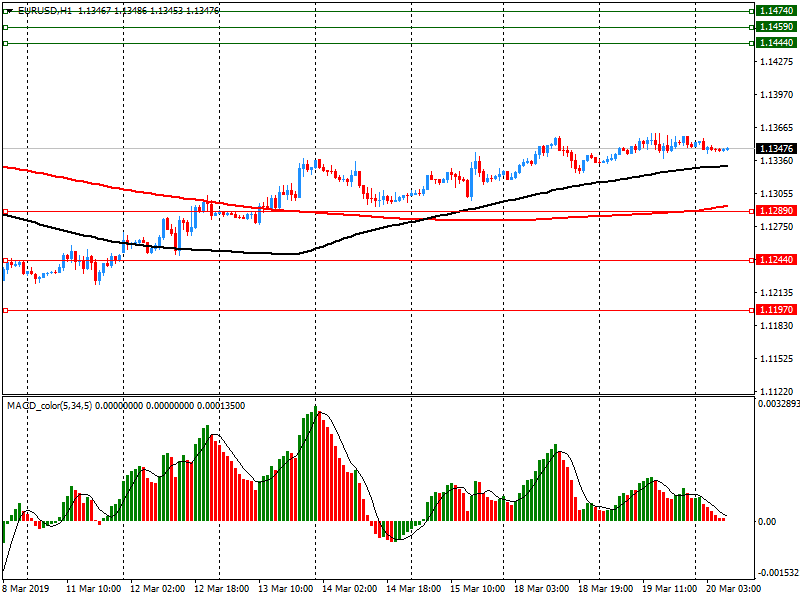The image size is (800, 600).
Task: Click the green 1.14440 price label
Action: point(775,44)
